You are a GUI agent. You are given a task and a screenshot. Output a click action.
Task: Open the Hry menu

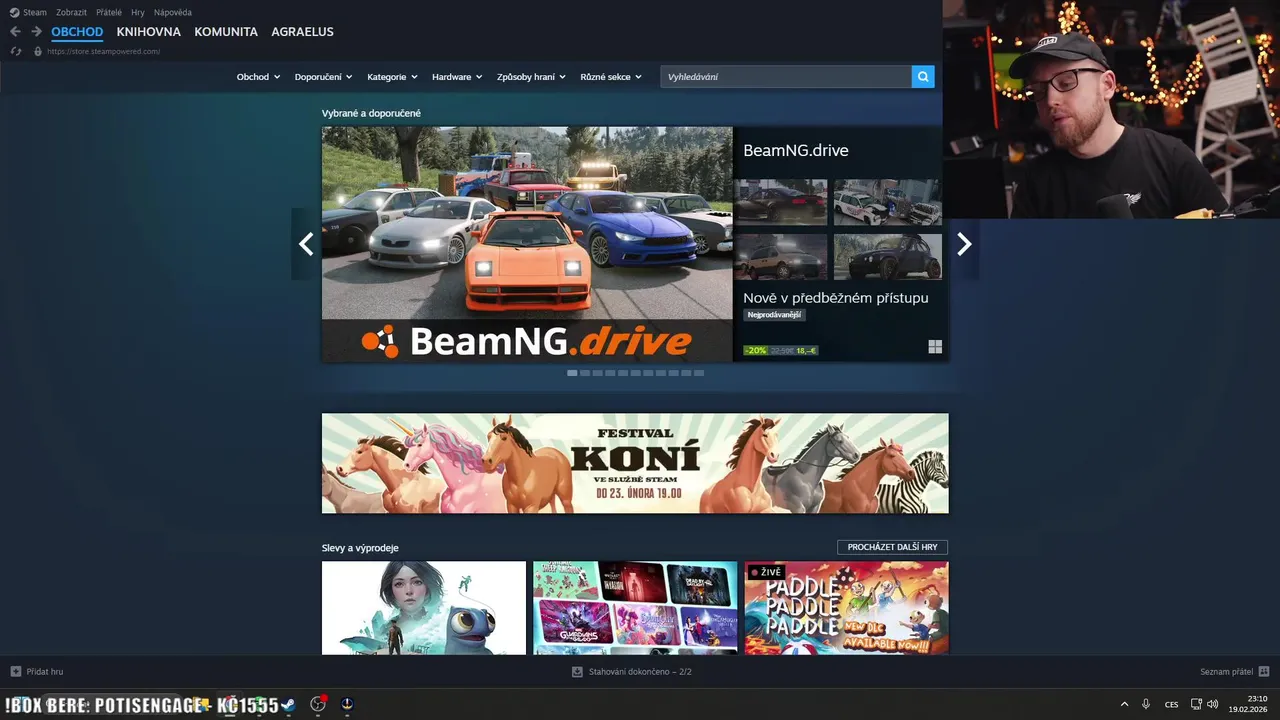[x=138, y=12]
